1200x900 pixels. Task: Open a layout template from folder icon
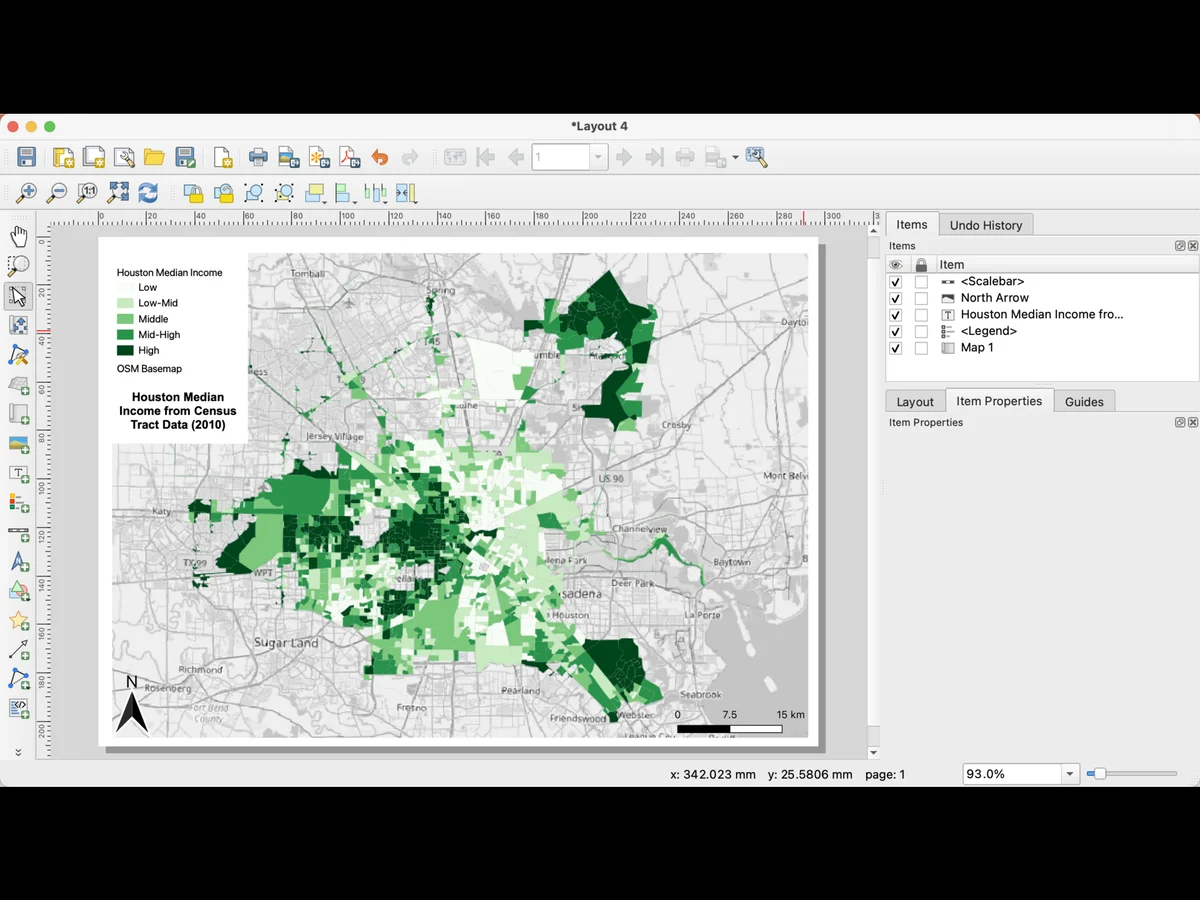tap(154, 157)
